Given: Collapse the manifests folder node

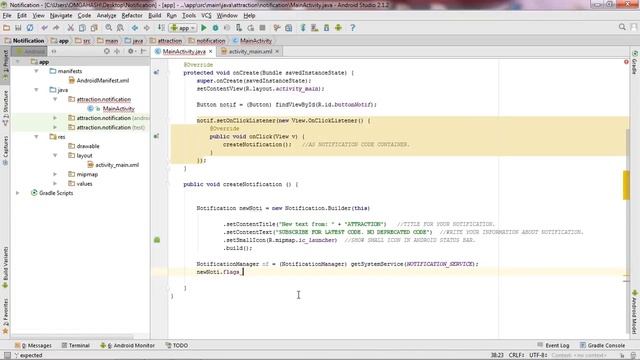Looking at the screenshot, I should [36, 71].
